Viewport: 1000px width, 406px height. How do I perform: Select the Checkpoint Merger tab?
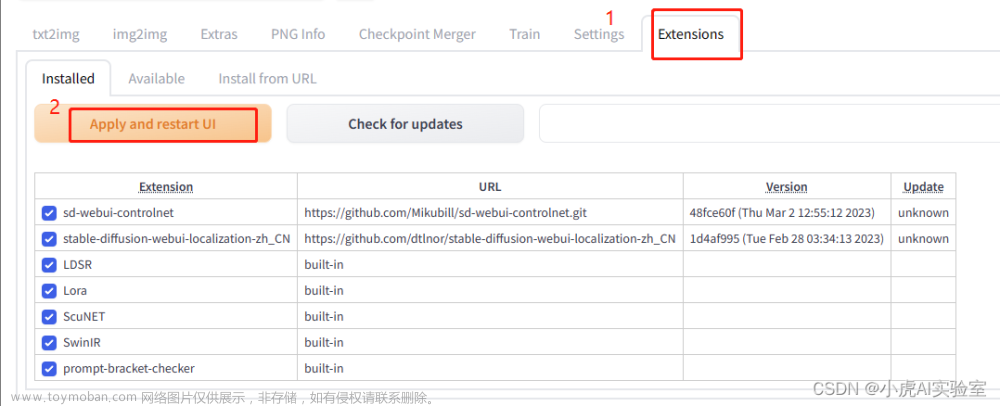click(417, 34)
